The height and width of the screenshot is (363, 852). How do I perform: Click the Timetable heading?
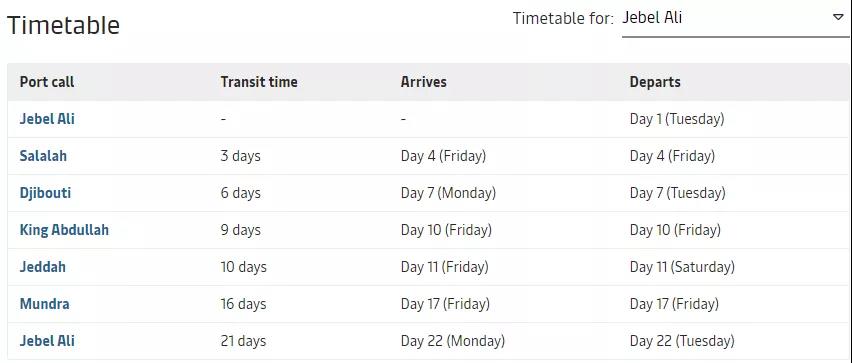pyautogui.click(x=63, y=24)
